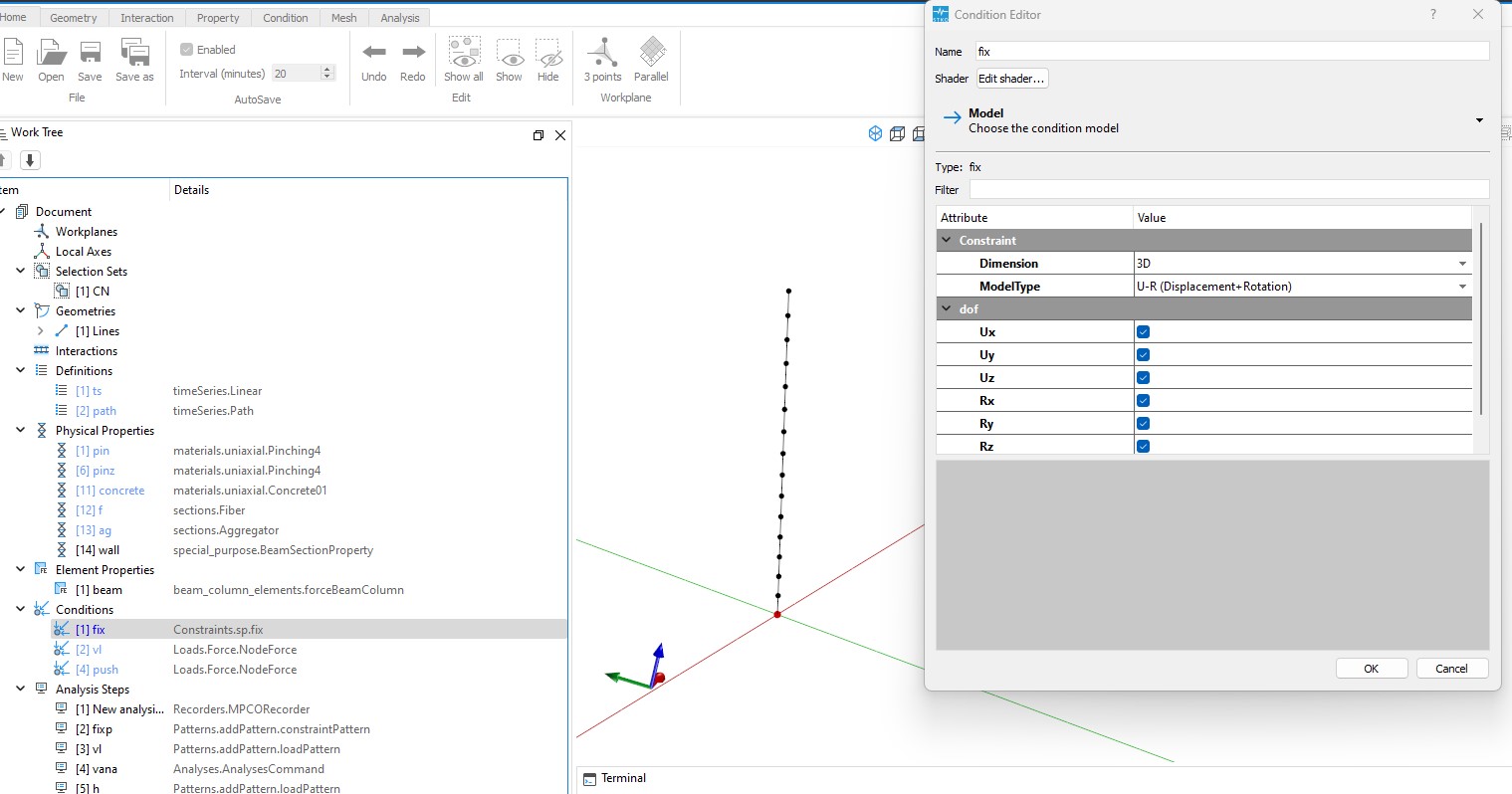
Task: Click the AutoSave interval stepper arrows
Action: (x=327, y=74)
